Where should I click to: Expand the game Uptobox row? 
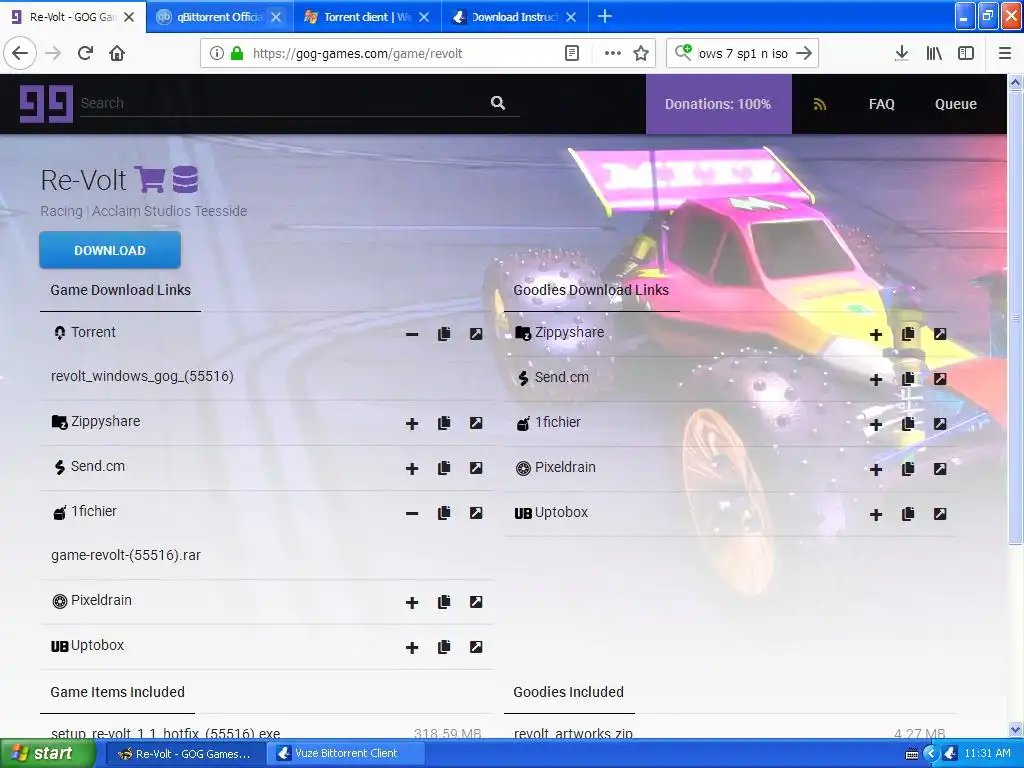(x=411, y=648)
